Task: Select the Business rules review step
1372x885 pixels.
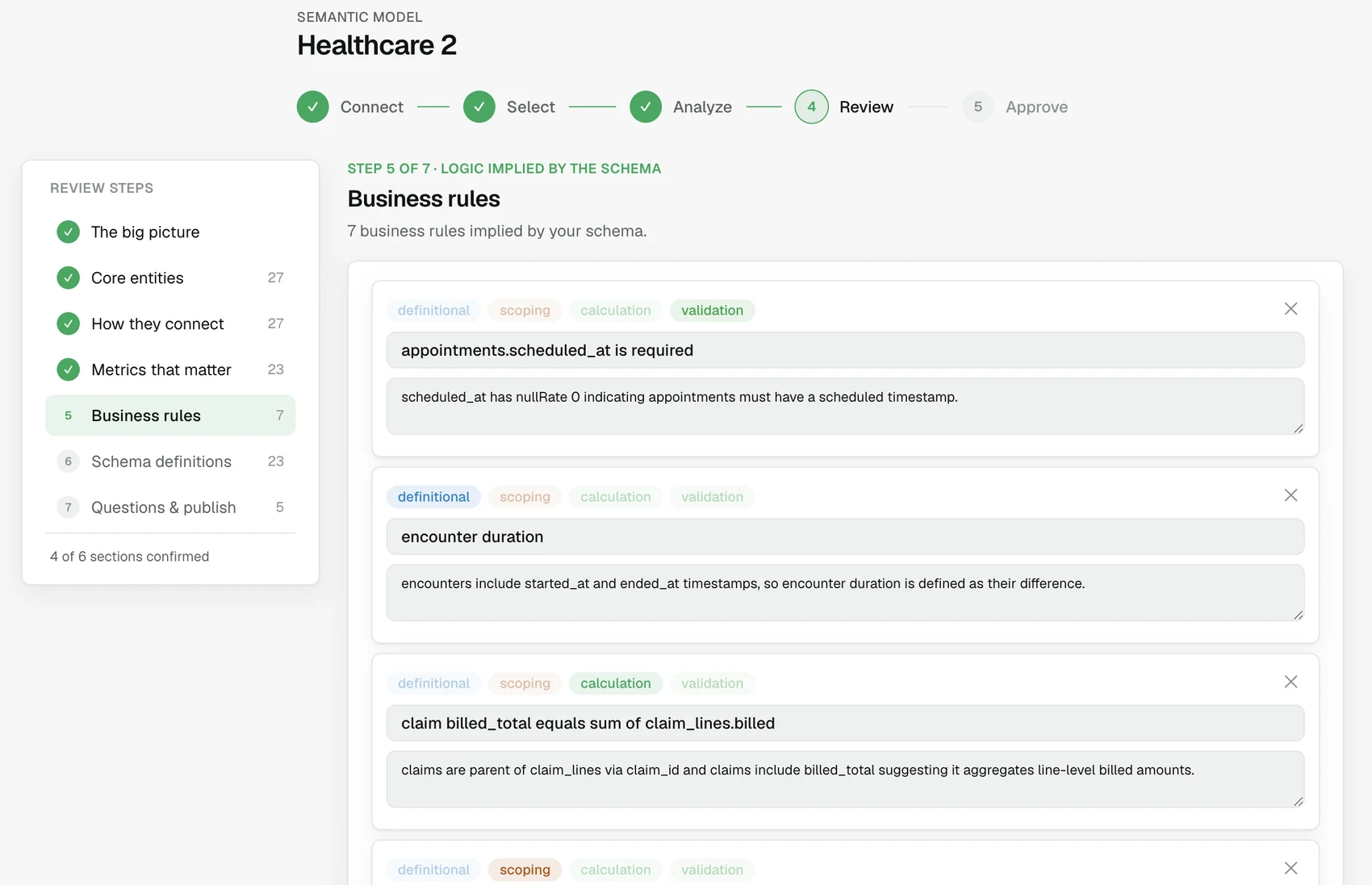Action: point(170,415)
